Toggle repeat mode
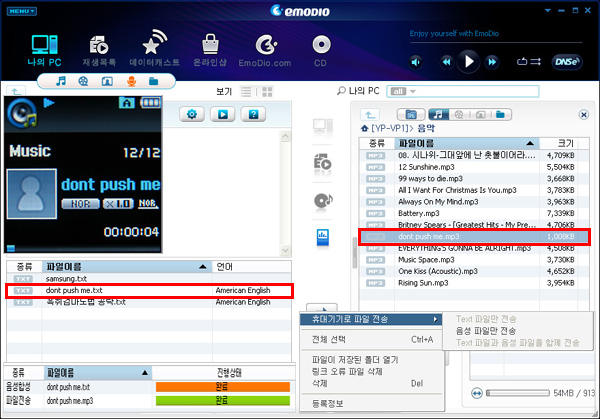The image size is (600, 419). tap(522, 62)
